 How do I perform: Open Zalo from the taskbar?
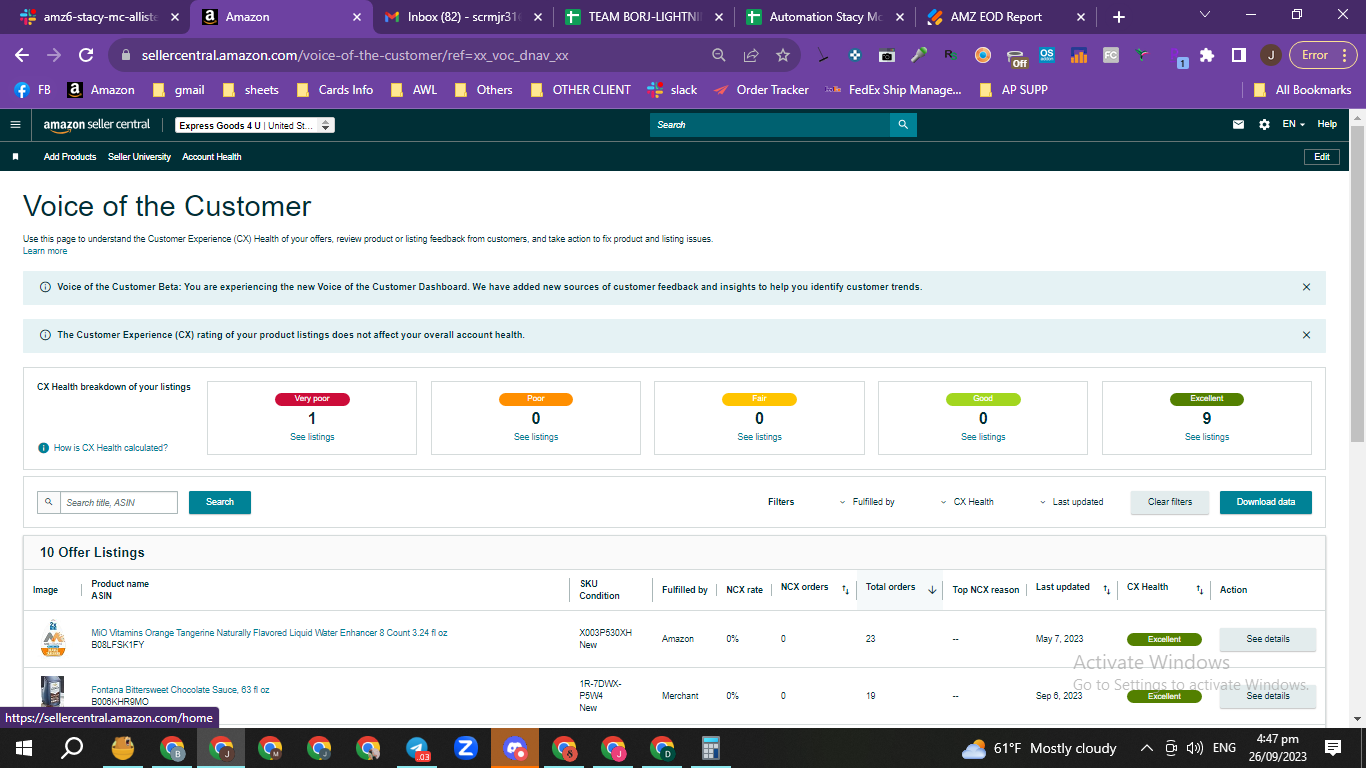[465, 747]
